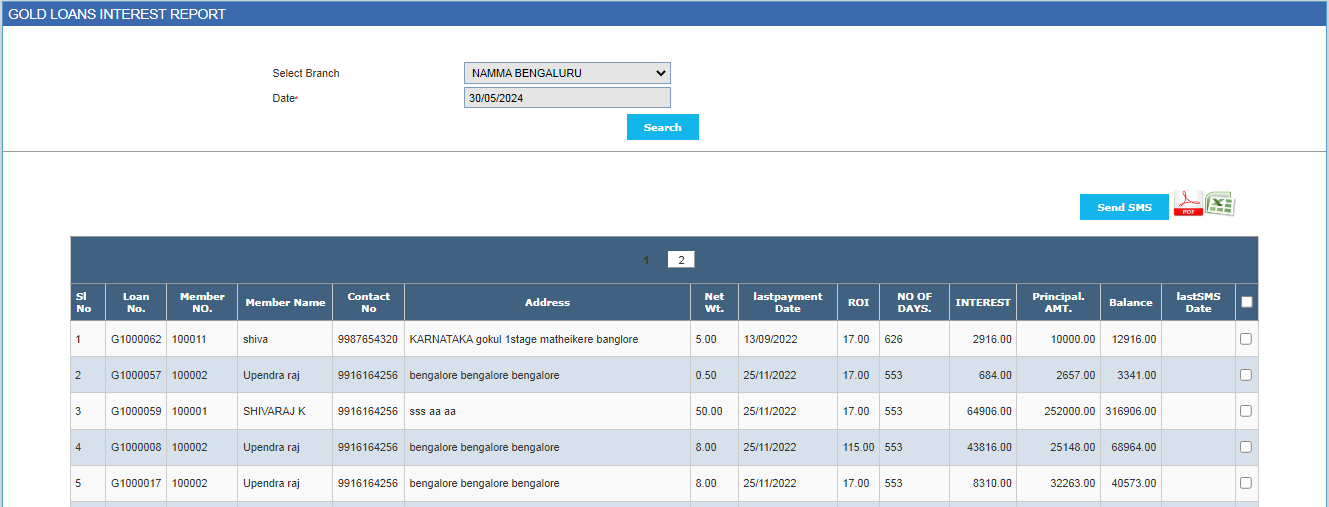The height and width of the screenshot is (507, 1329).
Task: Click the INTEREST column header
Action: pyautogui.click(x=983, y=302)
